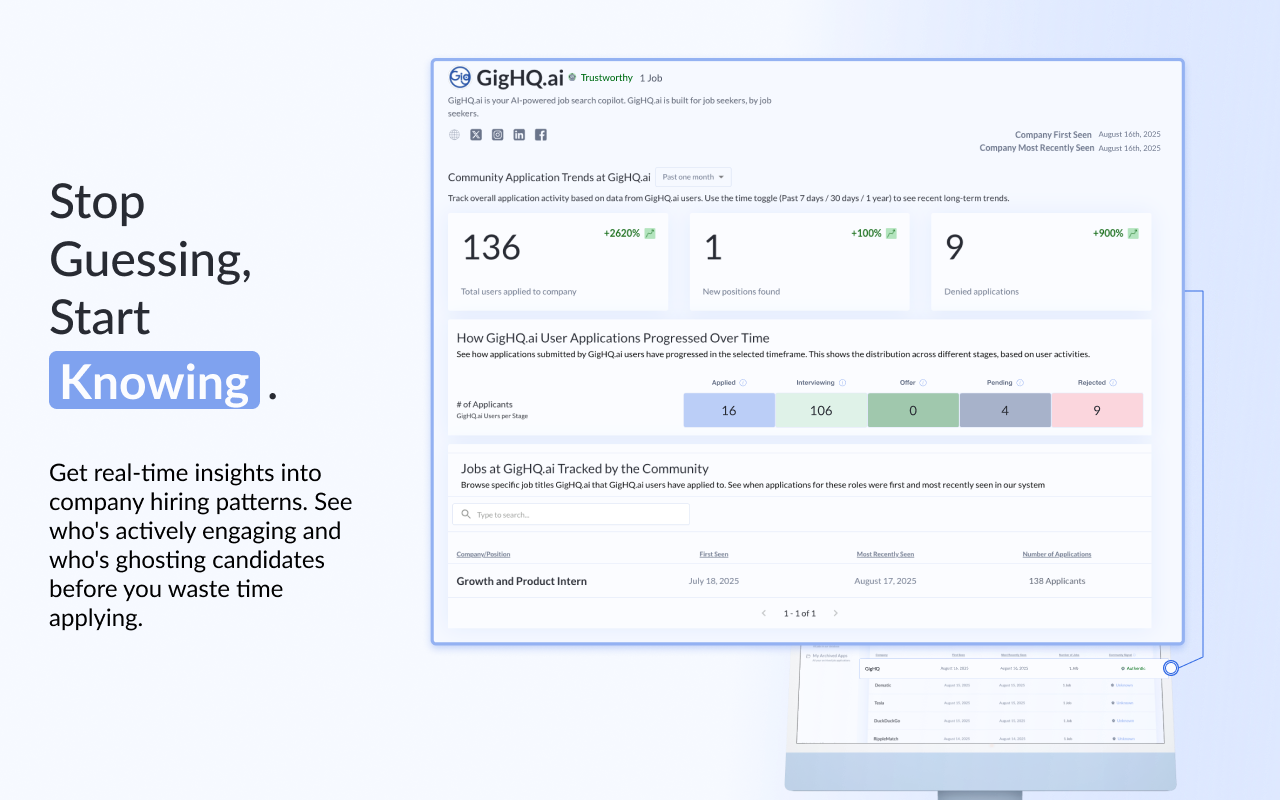Show info for the Rejected stage
The image size is (1280, 800).
coord(1113,383)
